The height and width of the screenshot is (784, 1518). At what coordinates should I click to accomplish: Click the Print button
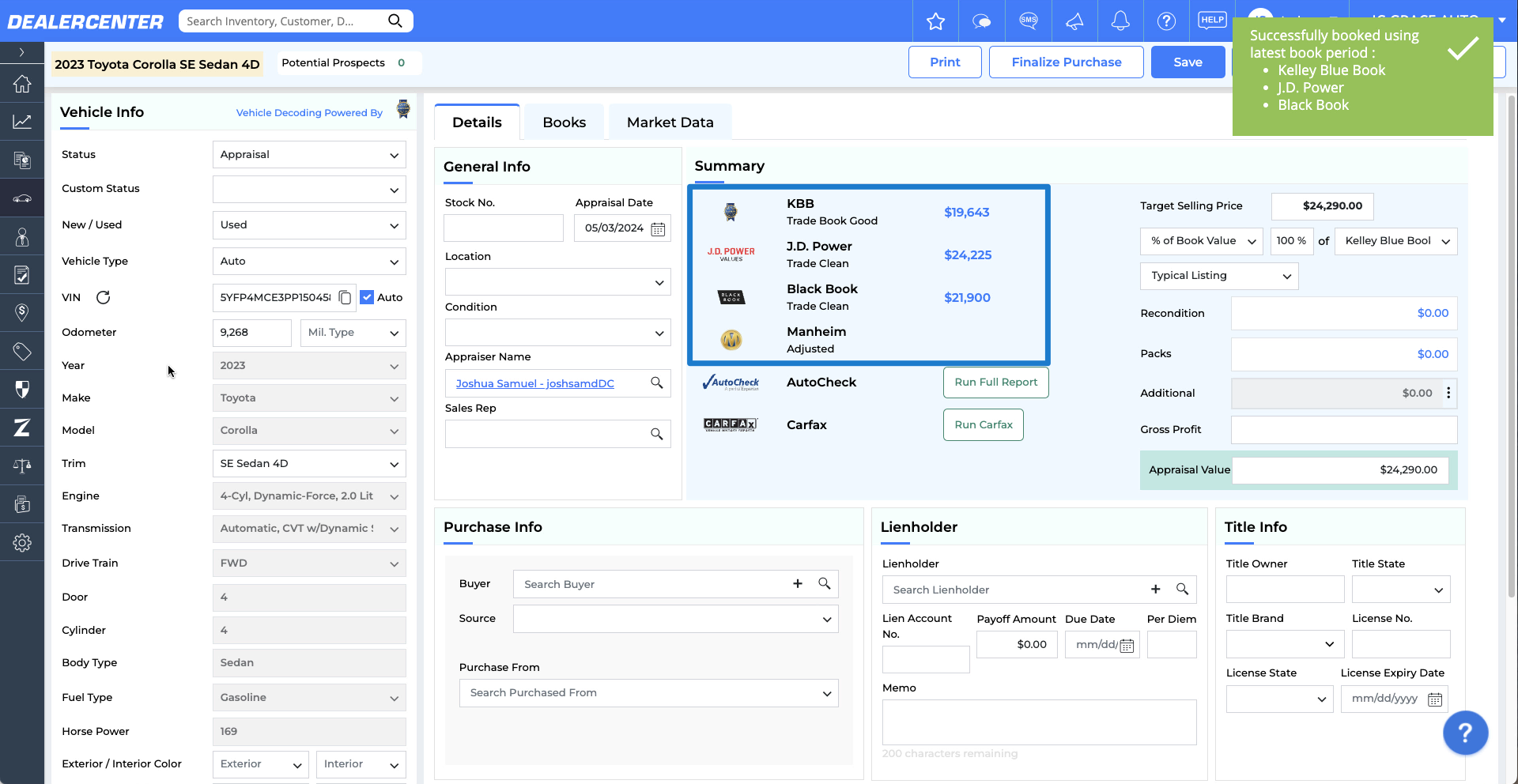[x=945, y=62]
